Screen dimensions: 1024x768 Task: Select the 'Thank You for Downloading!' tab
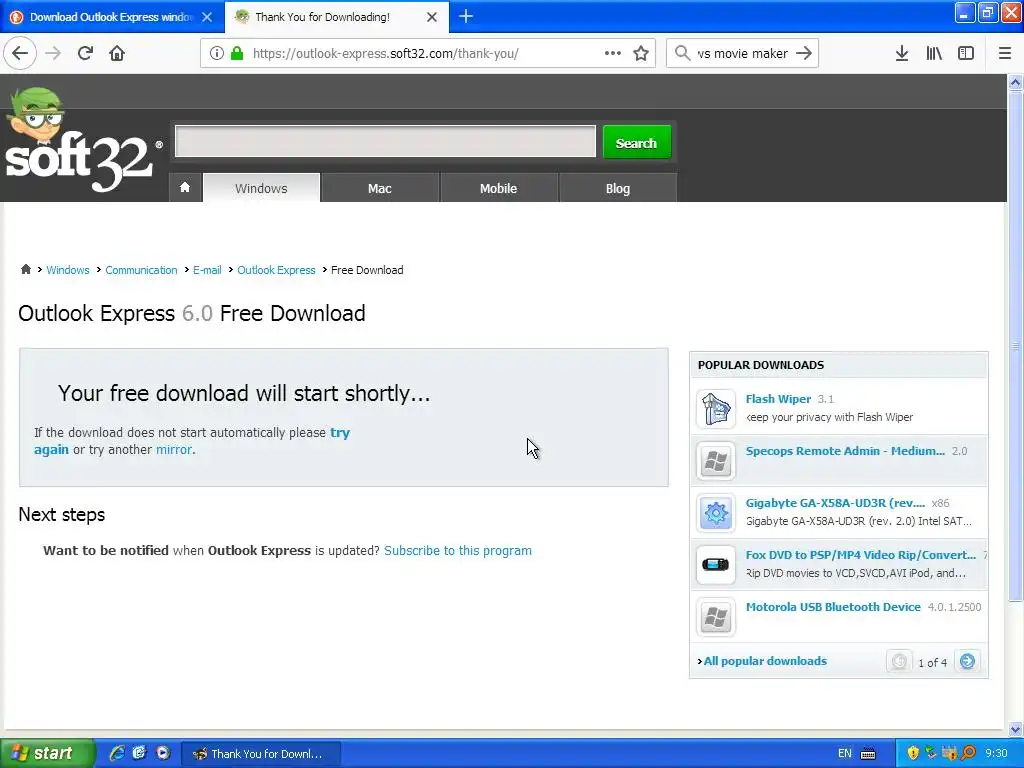(336, 17)
